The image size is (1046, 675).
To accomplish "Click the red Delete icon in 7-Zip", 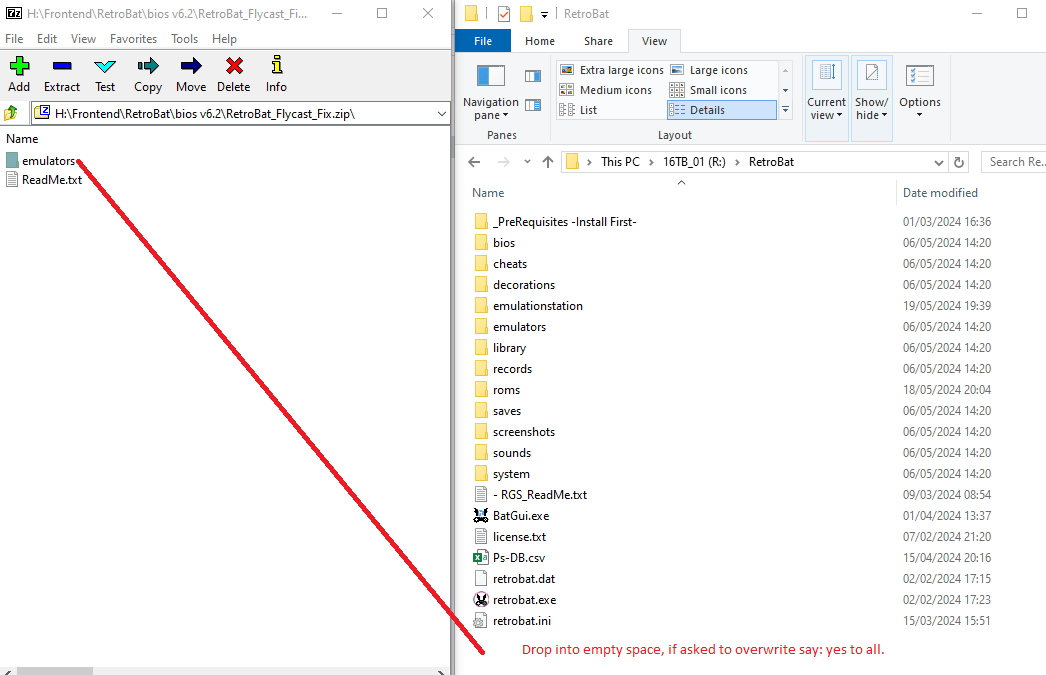I will (233, 74).
